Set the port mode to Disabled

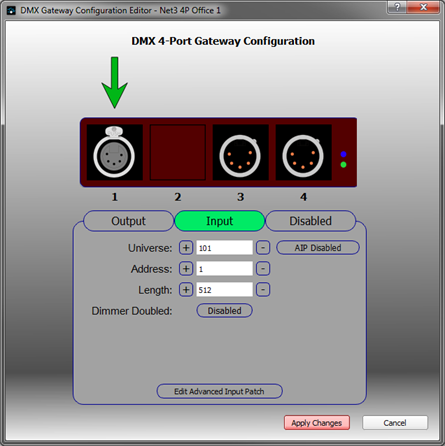tap(311, 221)
